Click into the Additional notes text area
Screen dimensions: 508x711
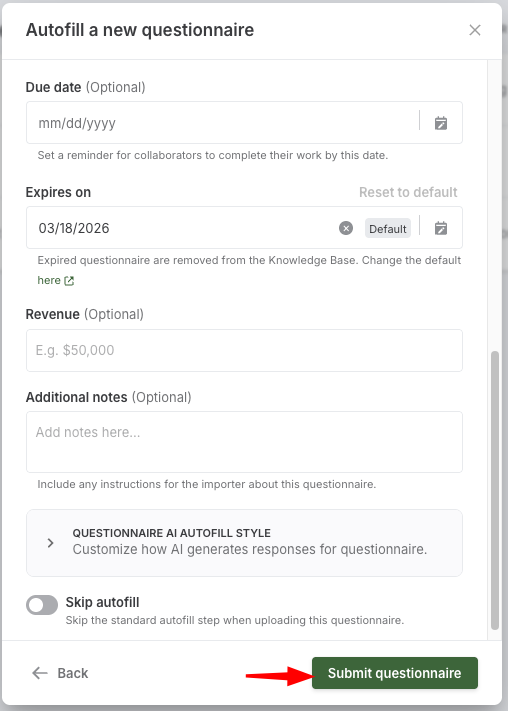(244, 442)
